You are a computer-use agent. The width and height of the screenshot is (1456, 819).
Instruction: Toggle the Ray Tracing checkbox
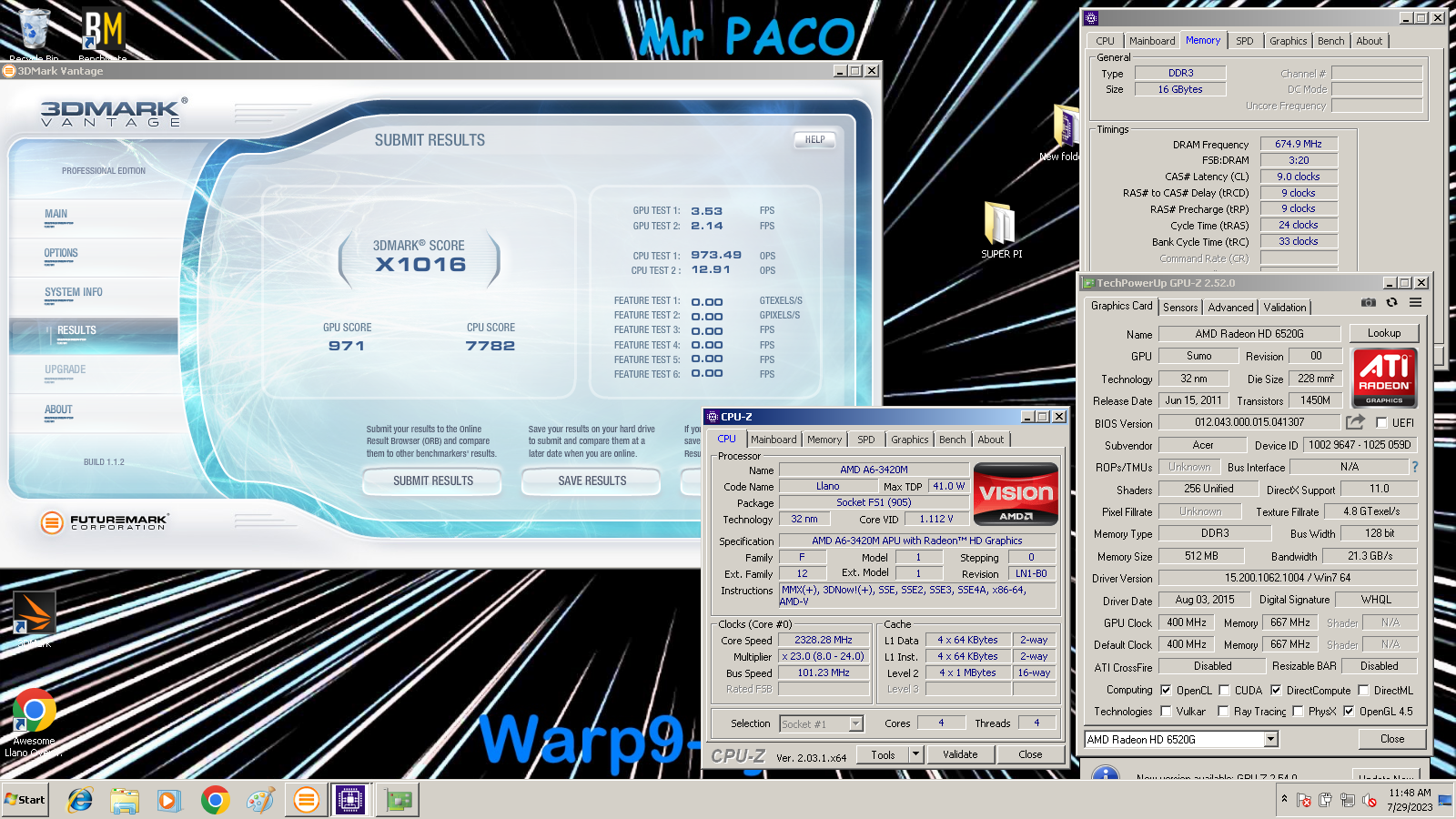[1224, 711]
